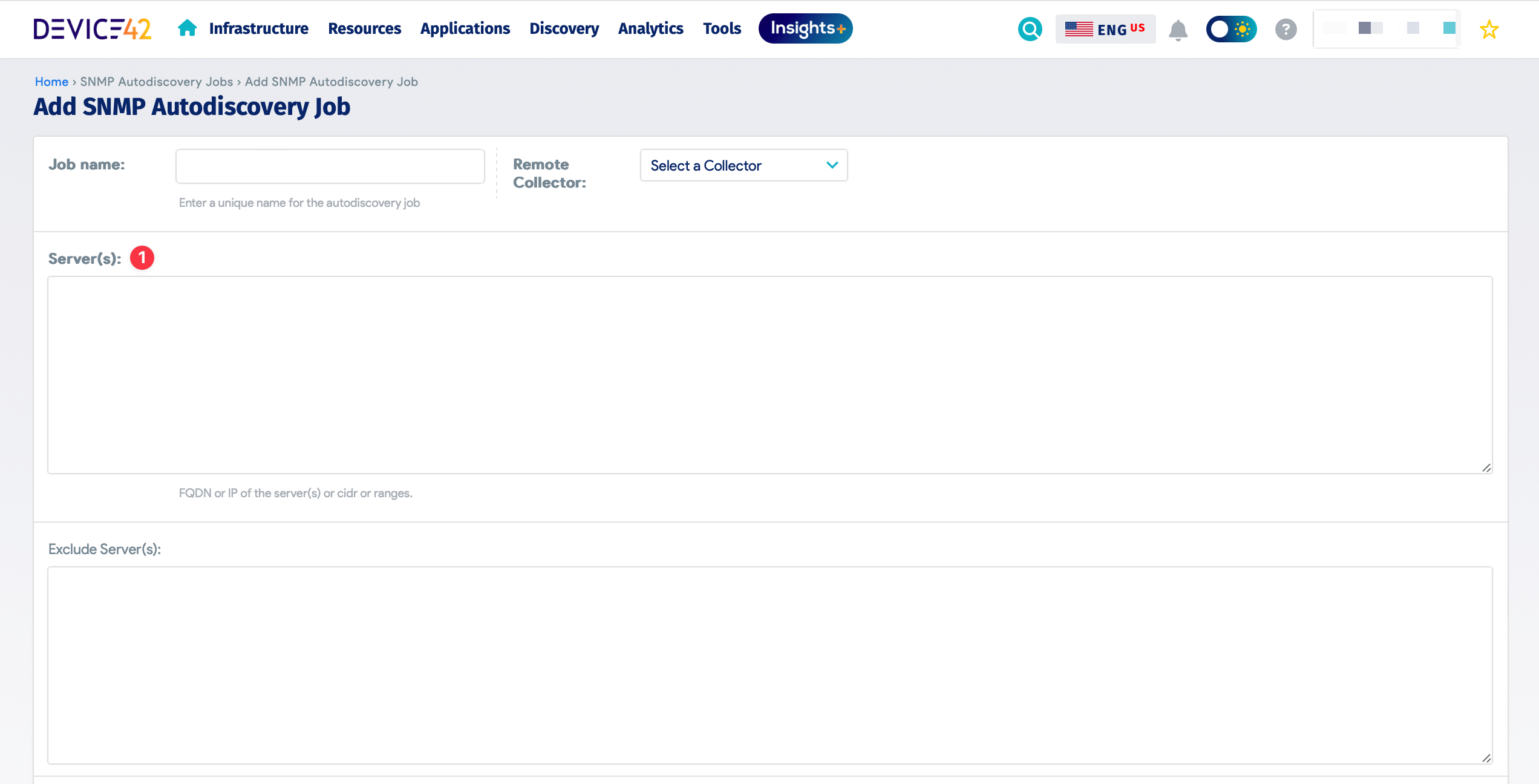Add page to favorites with star icon
This screenshot has width=1539, height=784.
point(1489,29)
